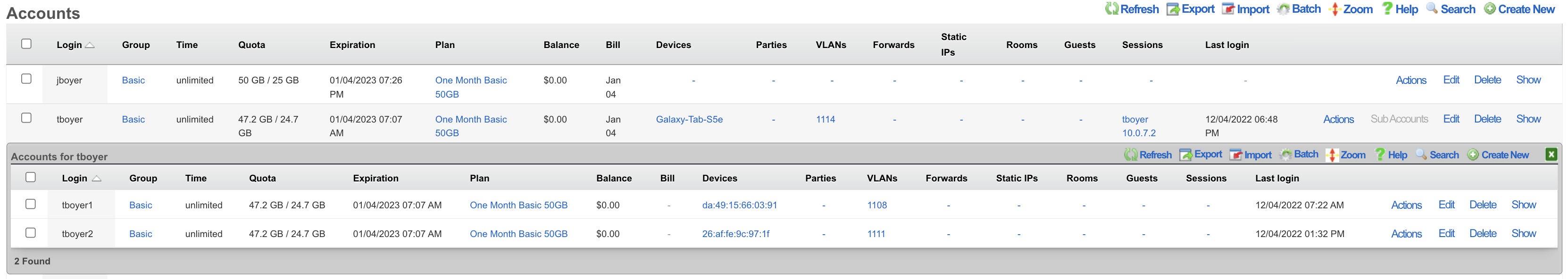
Task: Click the top Refresh icon for Accounts
Action: pos(1111,9)
